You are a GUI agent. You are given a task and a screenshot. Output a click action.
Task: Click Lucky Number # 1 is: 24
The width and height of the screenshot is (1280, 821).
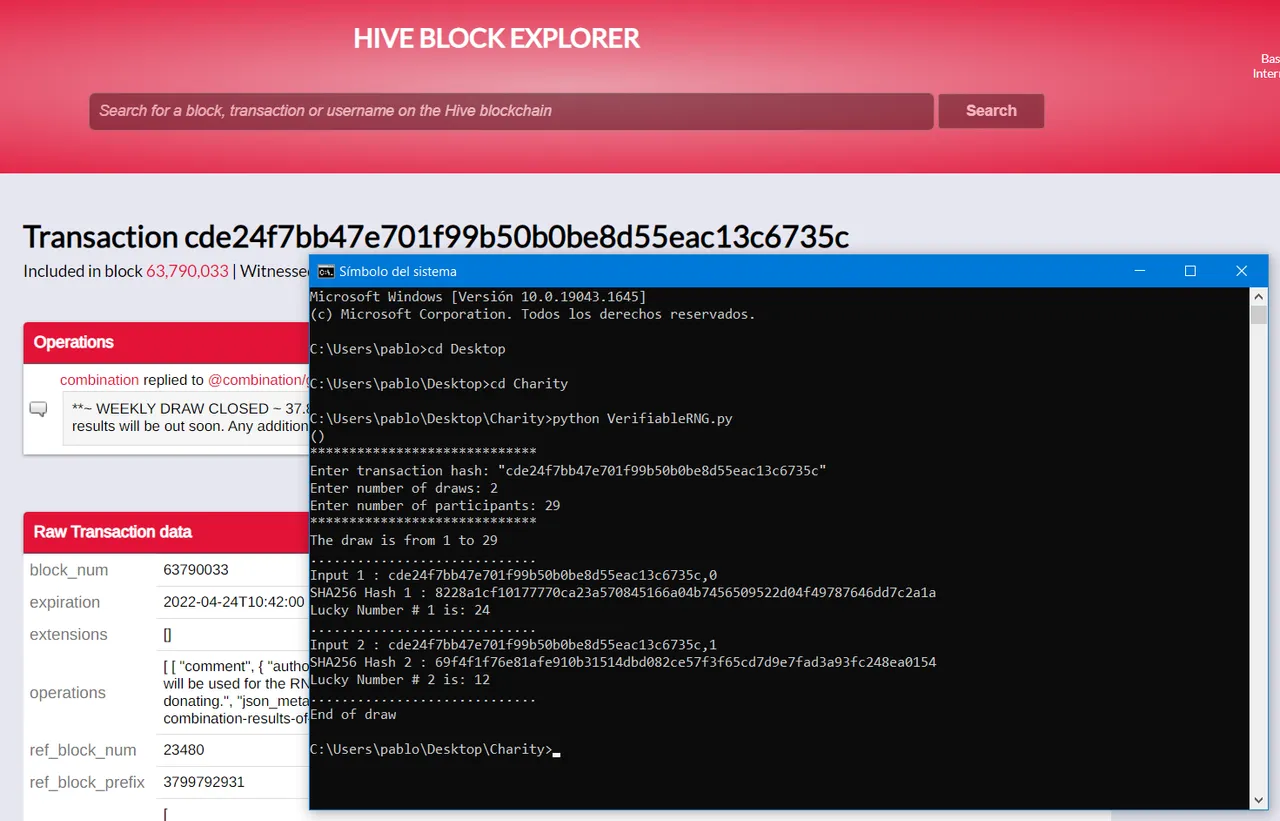[400, 610]
